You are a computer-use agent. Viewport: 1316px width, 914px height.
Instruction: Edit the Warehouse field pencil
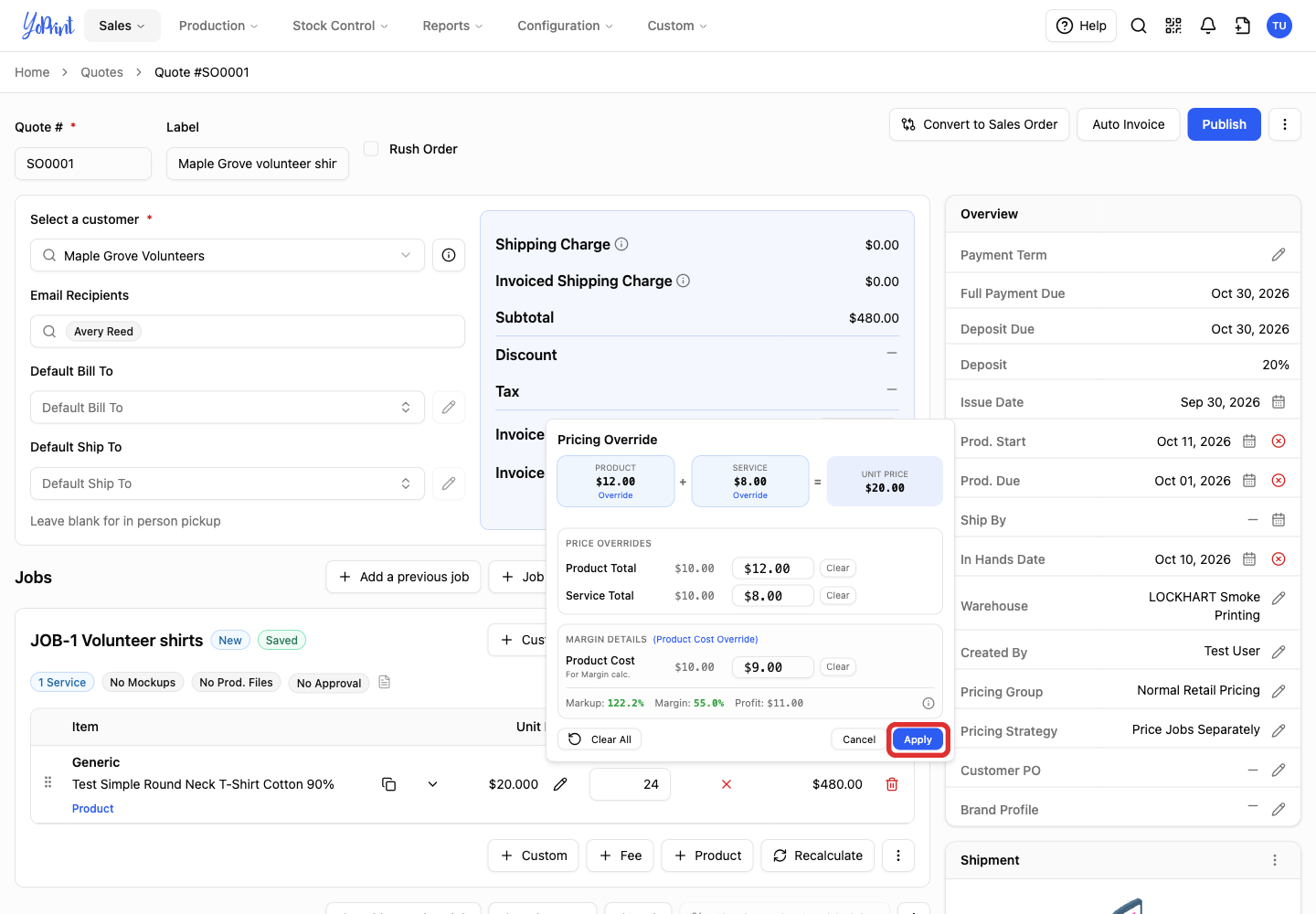point(1279,598)
